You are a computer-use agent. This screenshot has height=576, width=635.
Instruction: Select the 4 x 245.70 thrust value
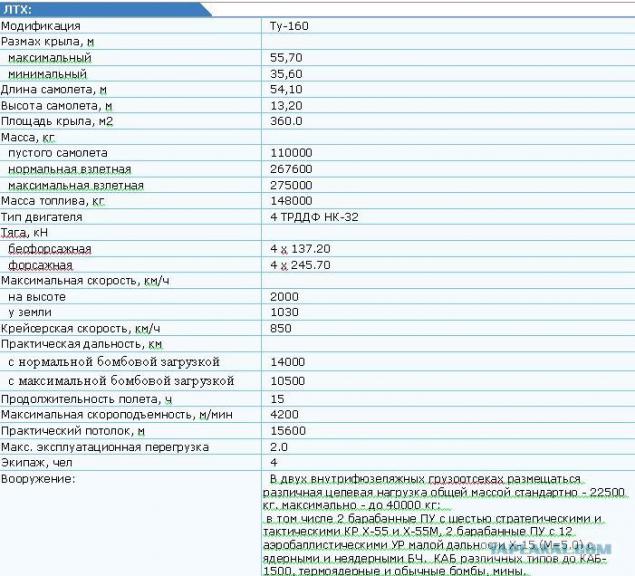(300, 265)
